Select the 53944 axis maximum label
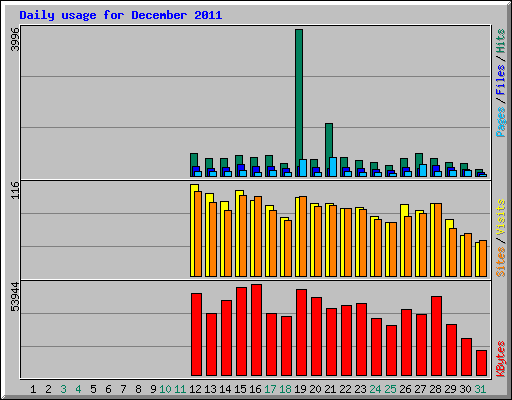Viewport: 512px width, 400px height. [15, 296]
